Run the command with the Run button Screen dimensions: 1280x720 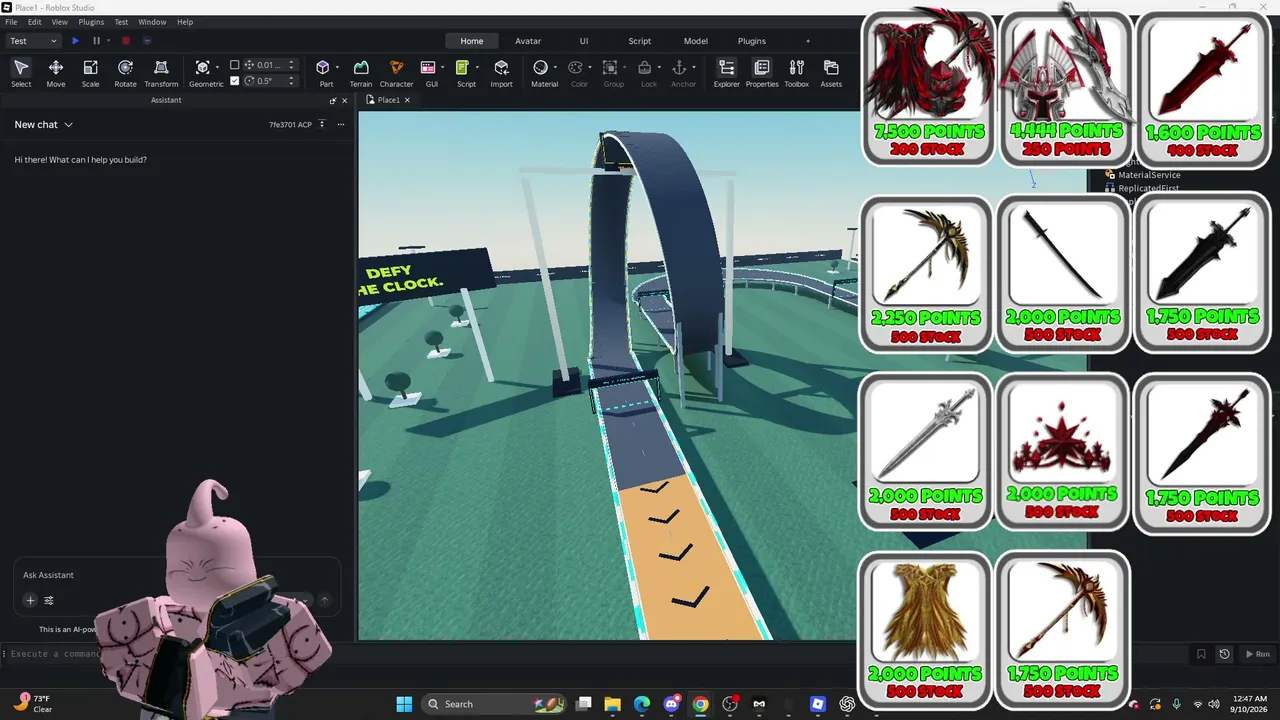pyautogui.click(x=1257, y=654)
